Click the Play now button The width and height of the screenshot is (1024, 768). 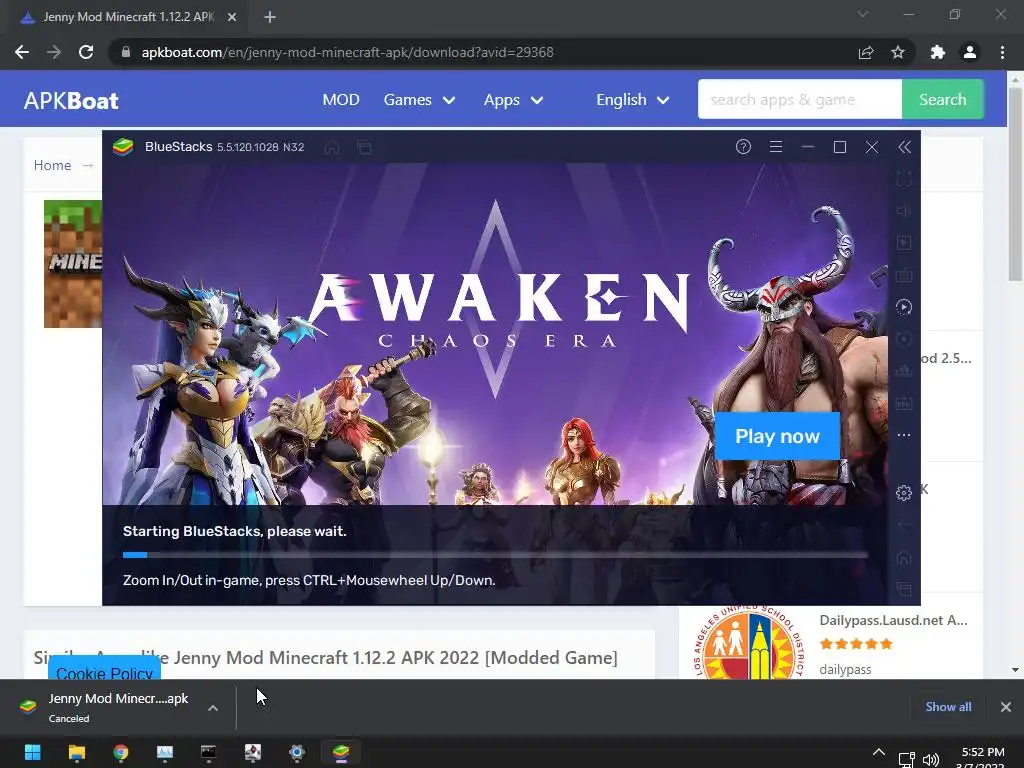(x=777, y=436)
